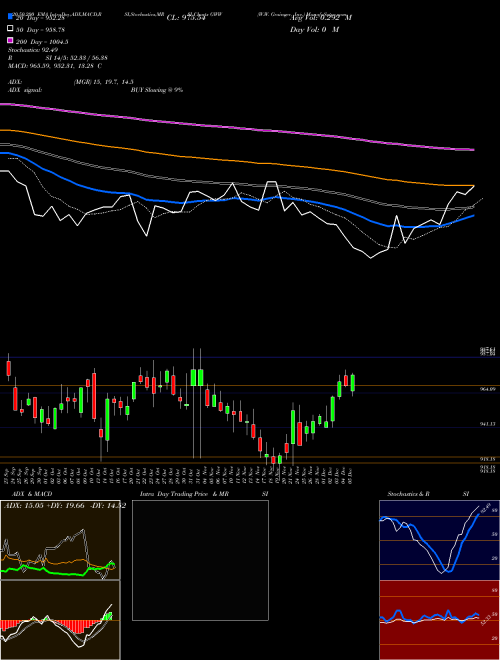Click the 964.09 price axis label
The image size is (500, 660).
point(487,390)
